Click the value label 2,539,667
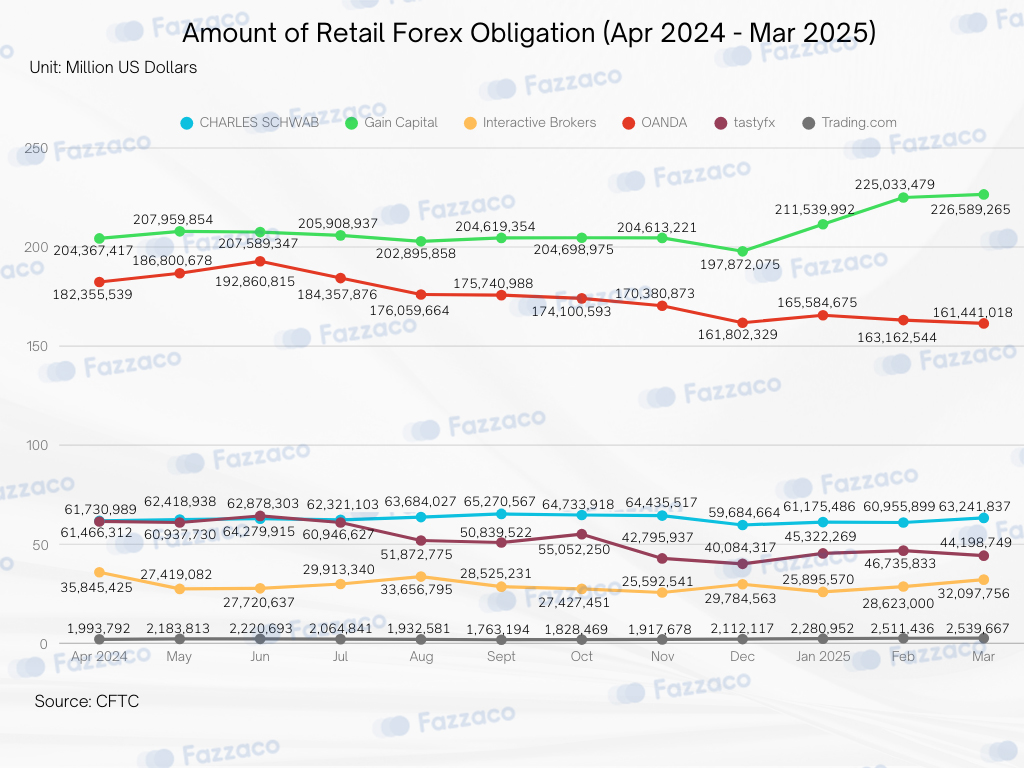Image resolution: width=1024 pixels, height=768 pixels. pyautogui.click(x=978, y=629)
